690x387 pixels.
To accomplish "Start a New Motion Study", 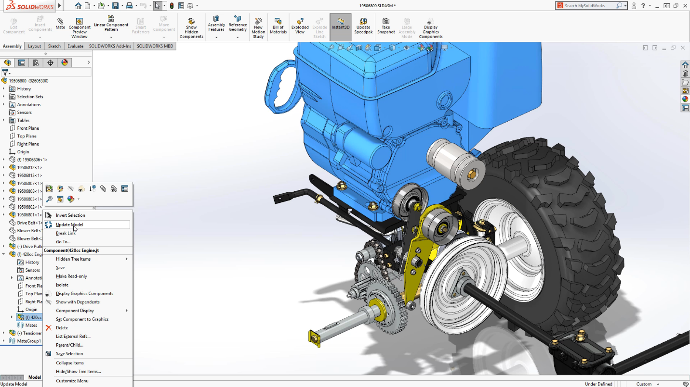I will point(258,28).
